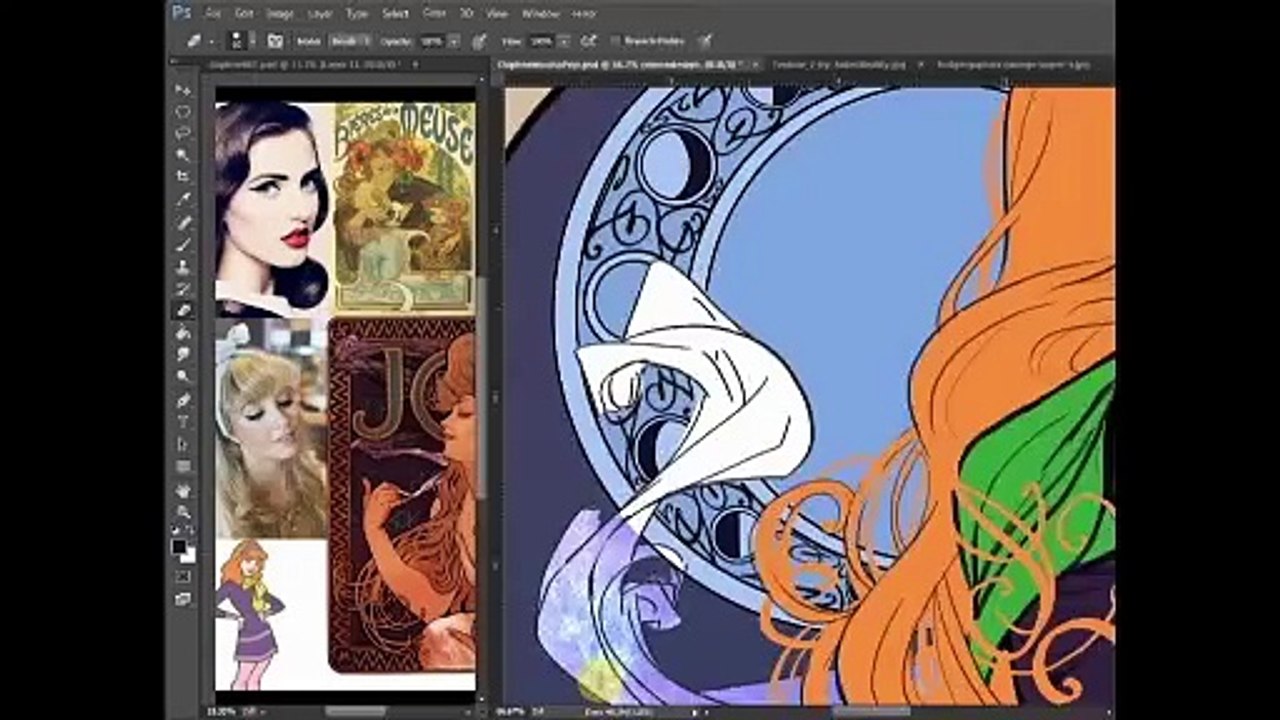1280x720 pixels.
Task: Toggle pressure for size
Action: (x=705, y=41)
